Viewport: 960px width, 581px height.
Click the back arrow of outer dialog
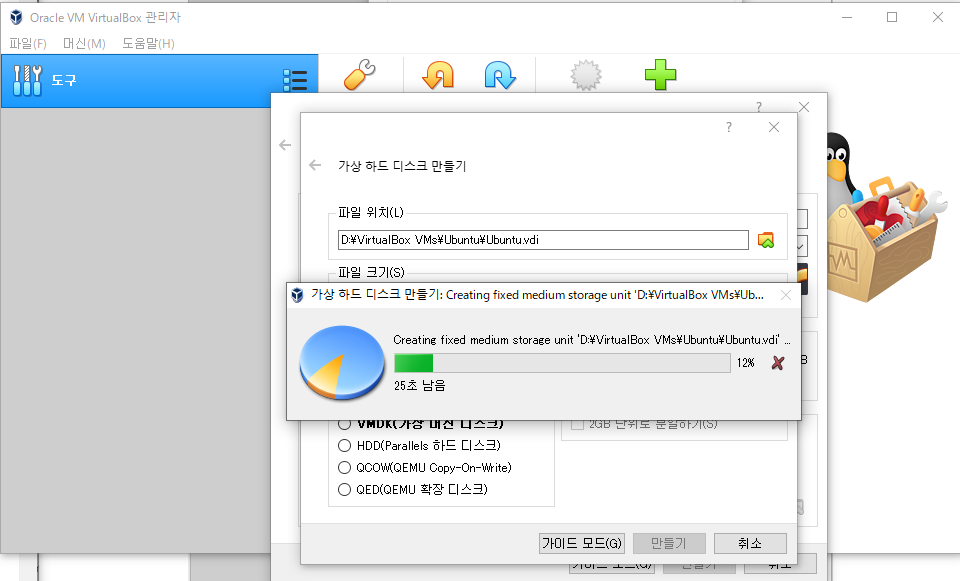coord(285,145)
